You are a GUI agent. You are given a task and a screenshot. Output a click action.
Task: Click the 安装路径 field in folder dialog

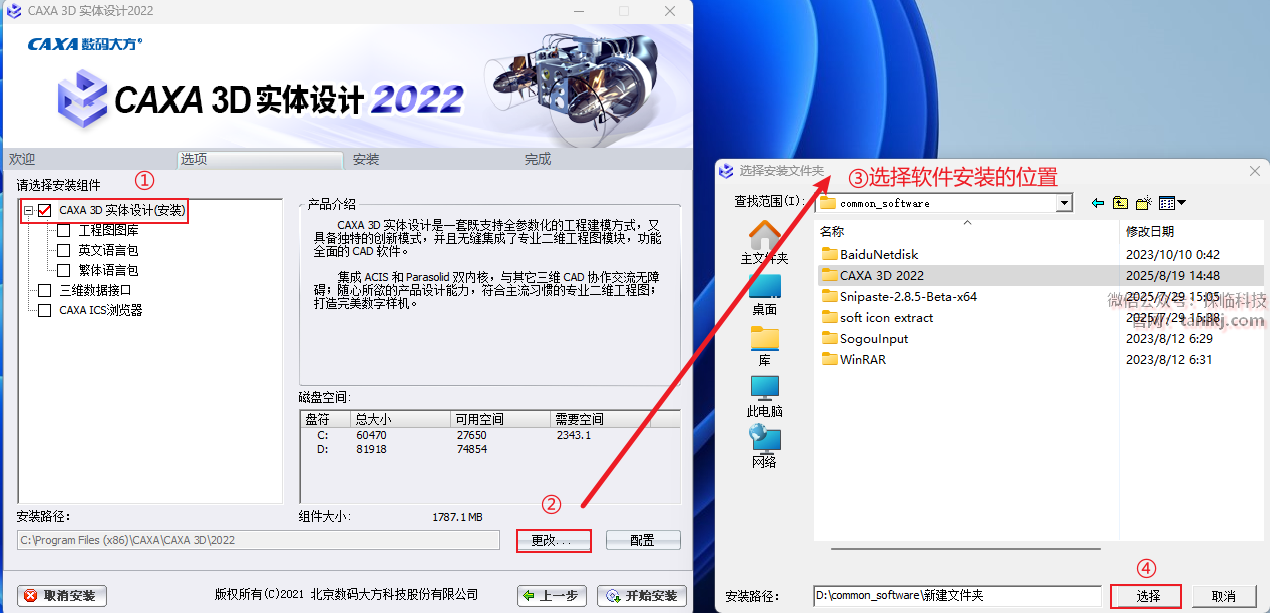(956, 596)
